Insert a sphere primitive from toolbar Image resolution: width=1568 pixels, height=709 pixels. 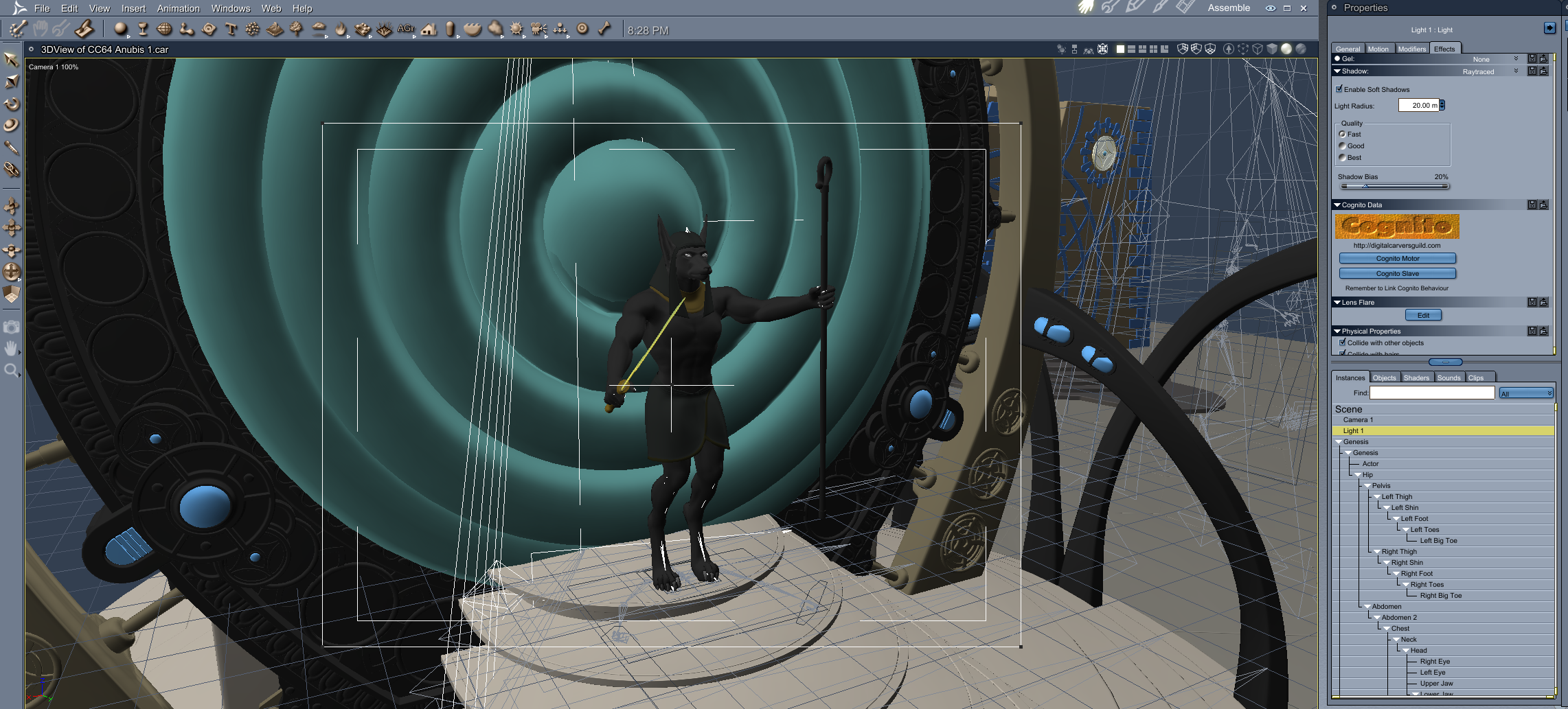121,29
